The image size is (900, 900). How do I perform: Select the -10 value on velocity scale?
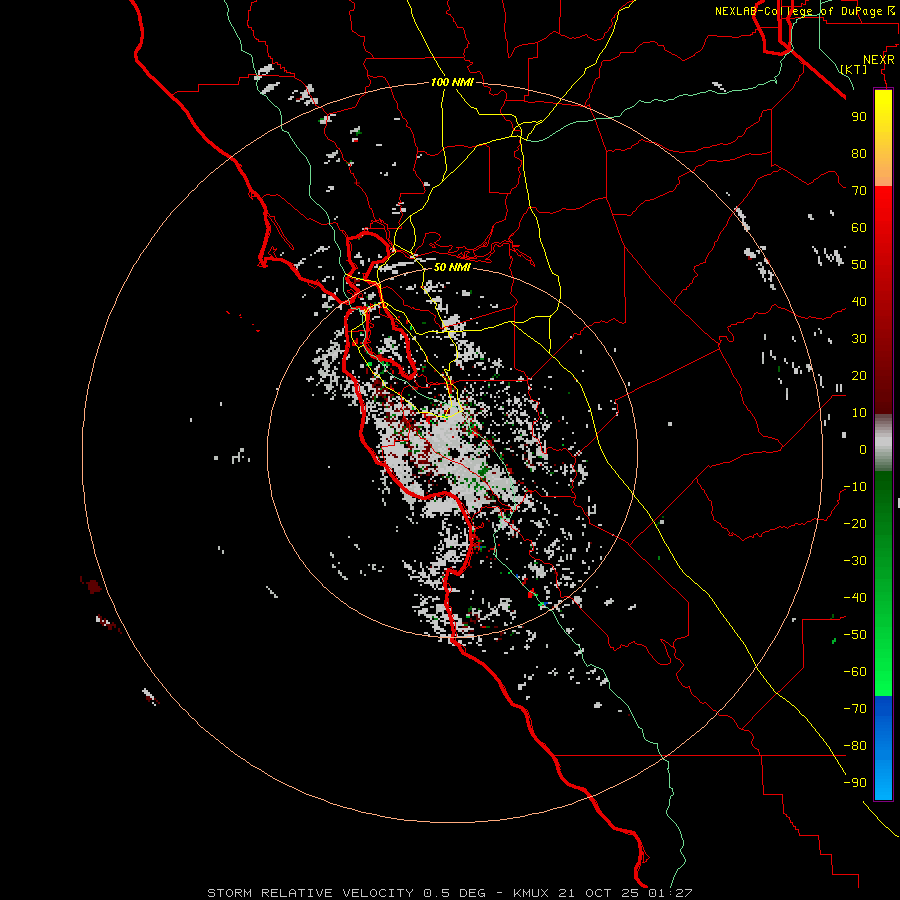855,487
